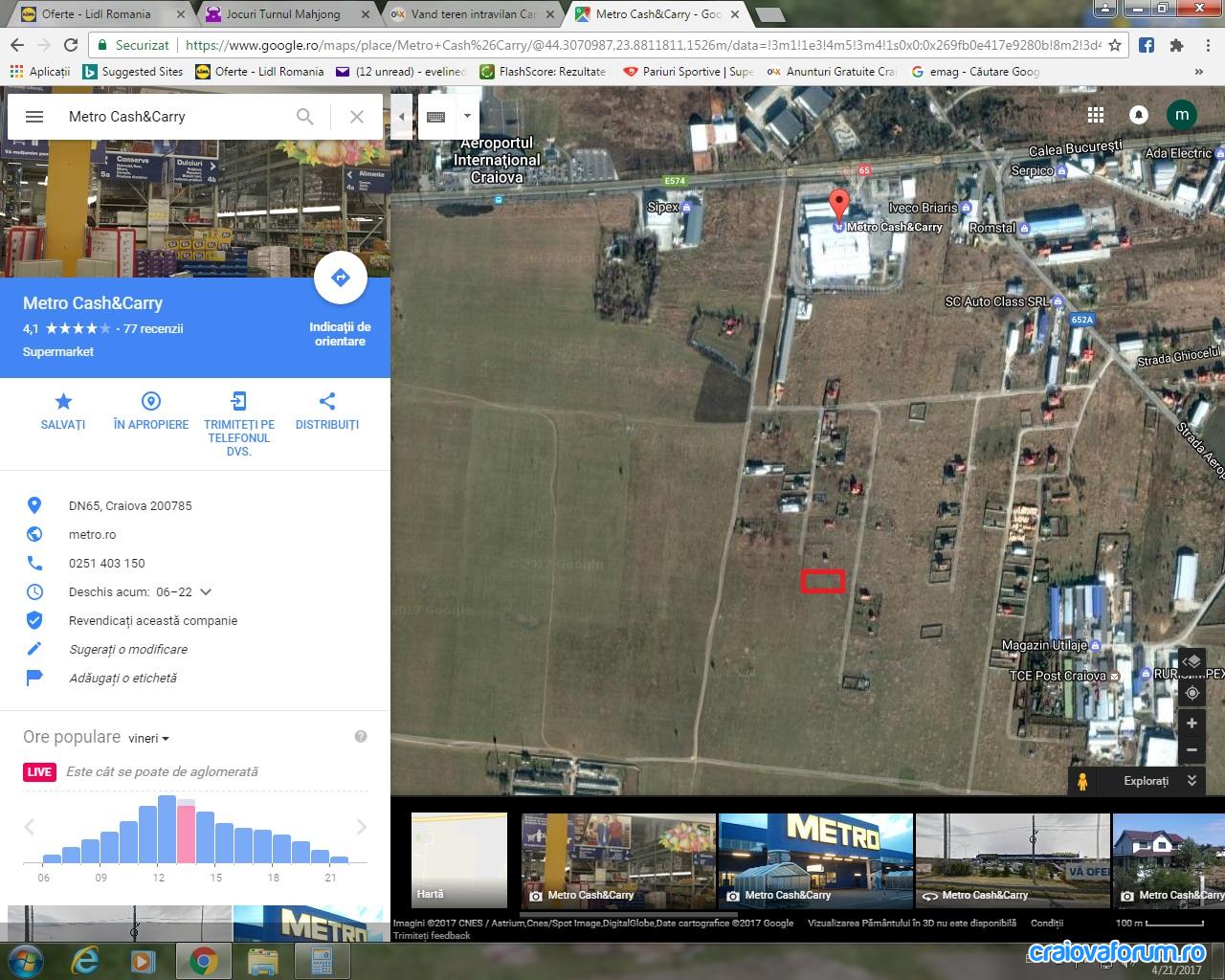This screenshot has height=980, width=1225.
Task: Open the Windows Start menu
Action: (24, 960)
